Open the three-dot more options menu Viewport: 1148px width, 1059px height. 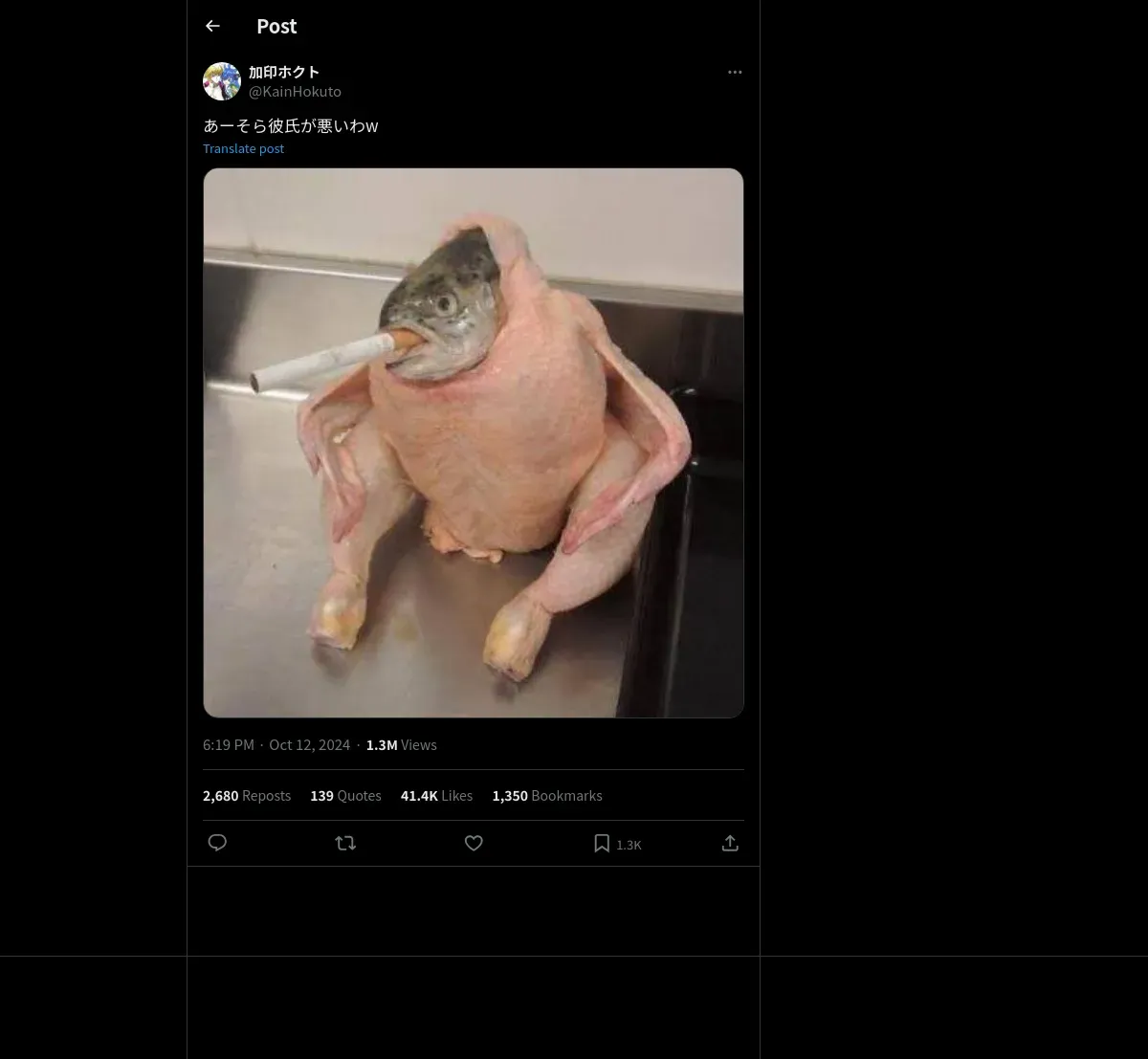tap(735, 72)
